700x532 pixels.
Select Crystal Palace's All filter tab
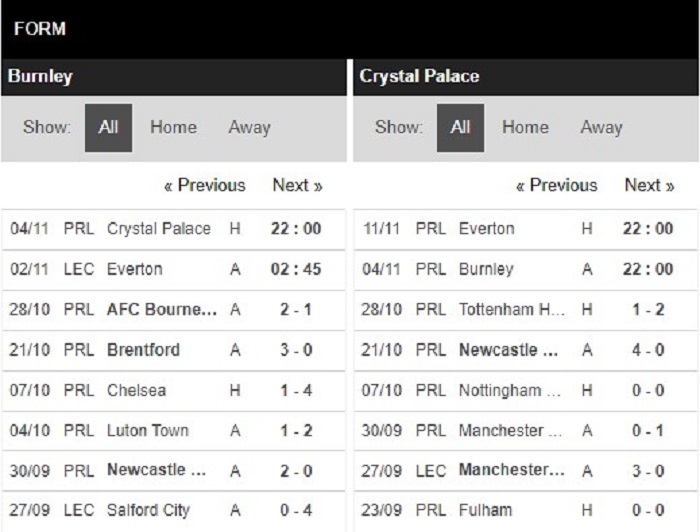coord(460,128)
